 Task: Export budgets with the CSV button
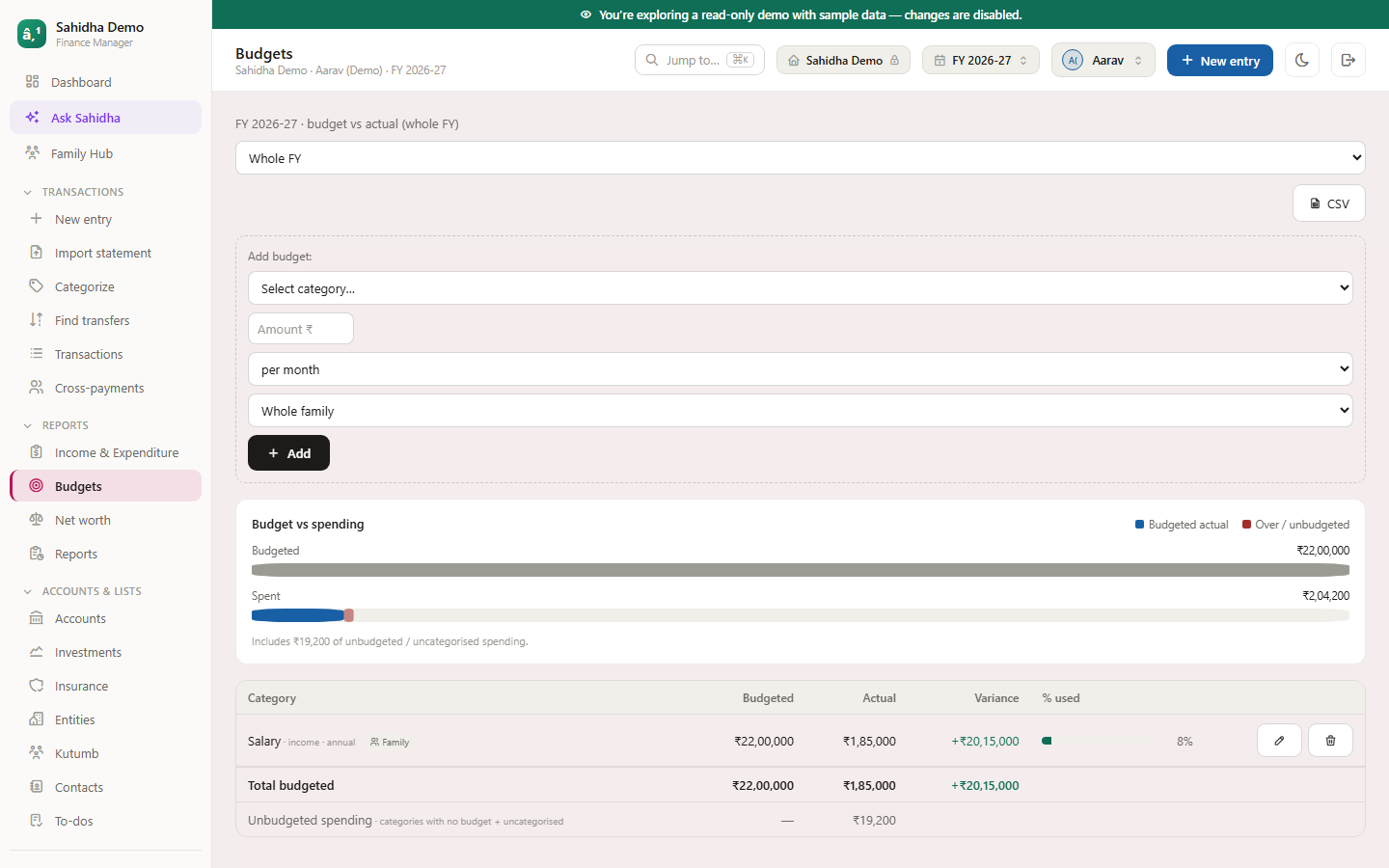1329,203
